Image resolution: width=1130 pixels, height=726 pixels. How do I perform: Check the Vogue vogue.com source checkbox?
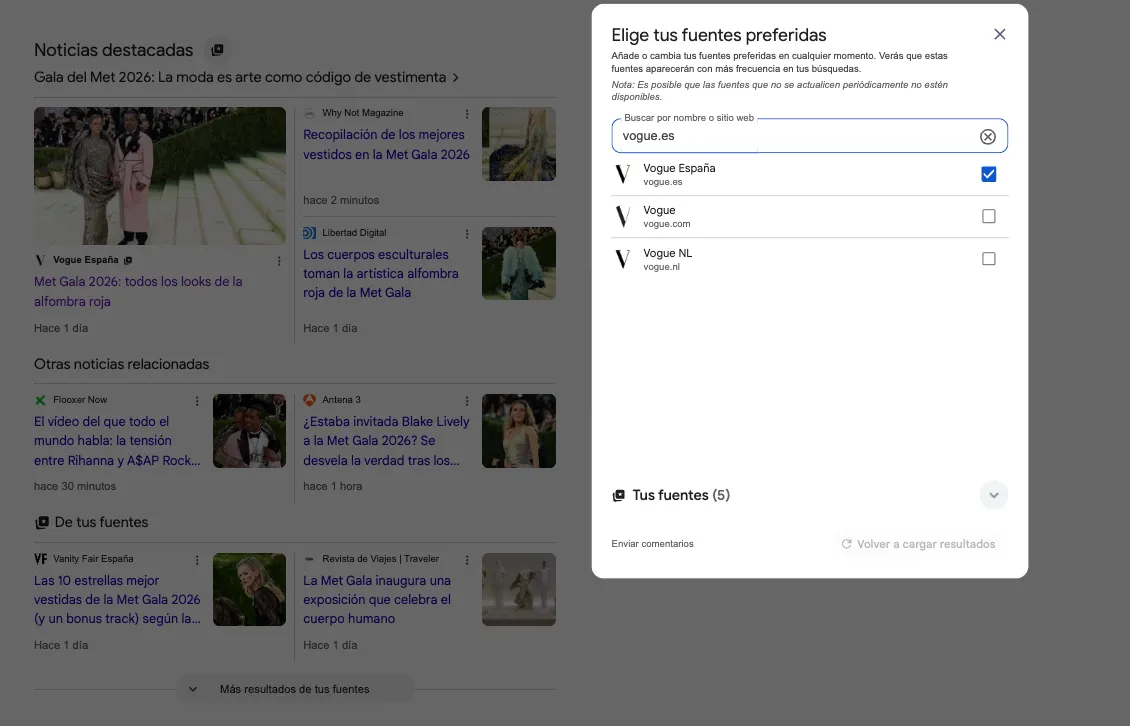pos(989,216)
